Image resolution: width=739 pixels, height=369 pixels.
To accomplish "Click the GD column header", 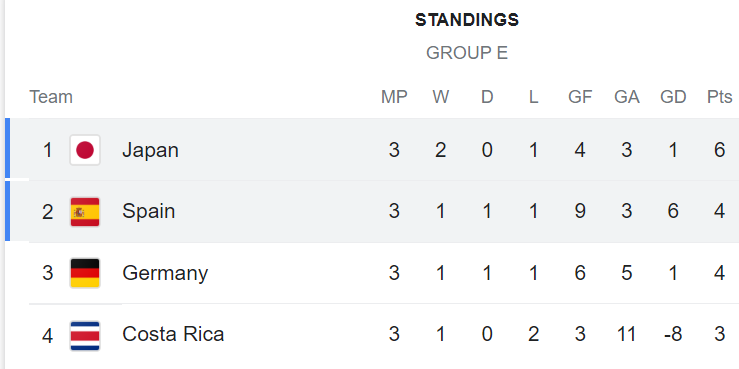I will pos(673,97).
